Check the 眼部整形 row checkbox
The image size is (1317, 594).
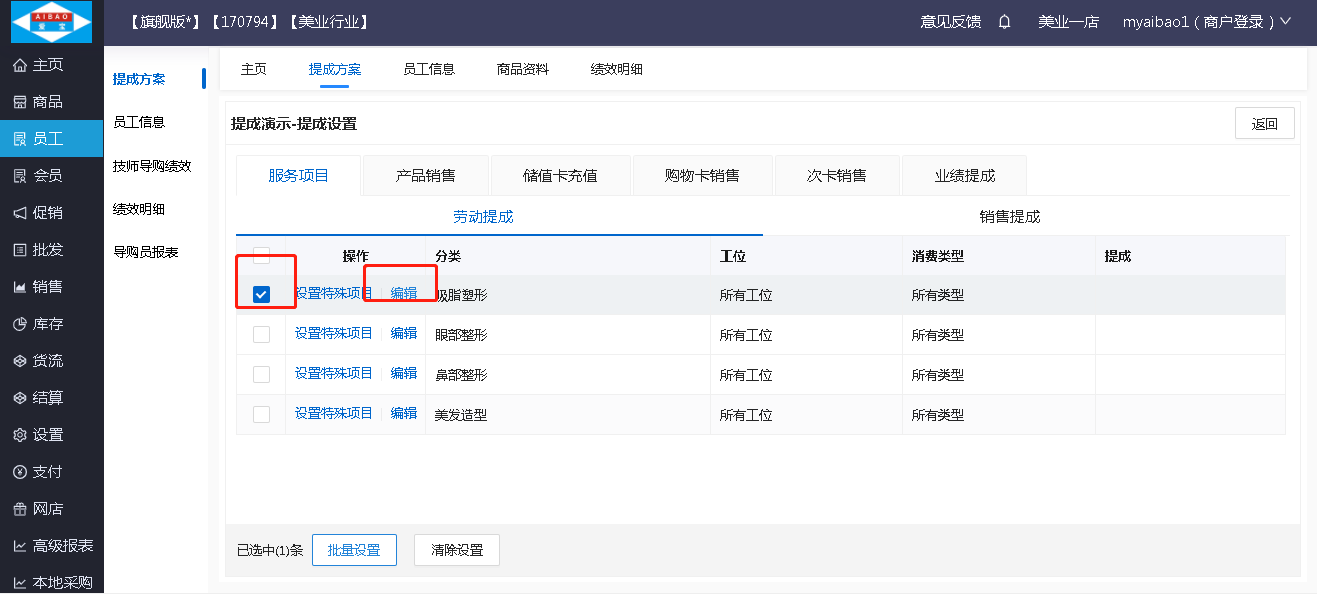[x=261, y=334]
